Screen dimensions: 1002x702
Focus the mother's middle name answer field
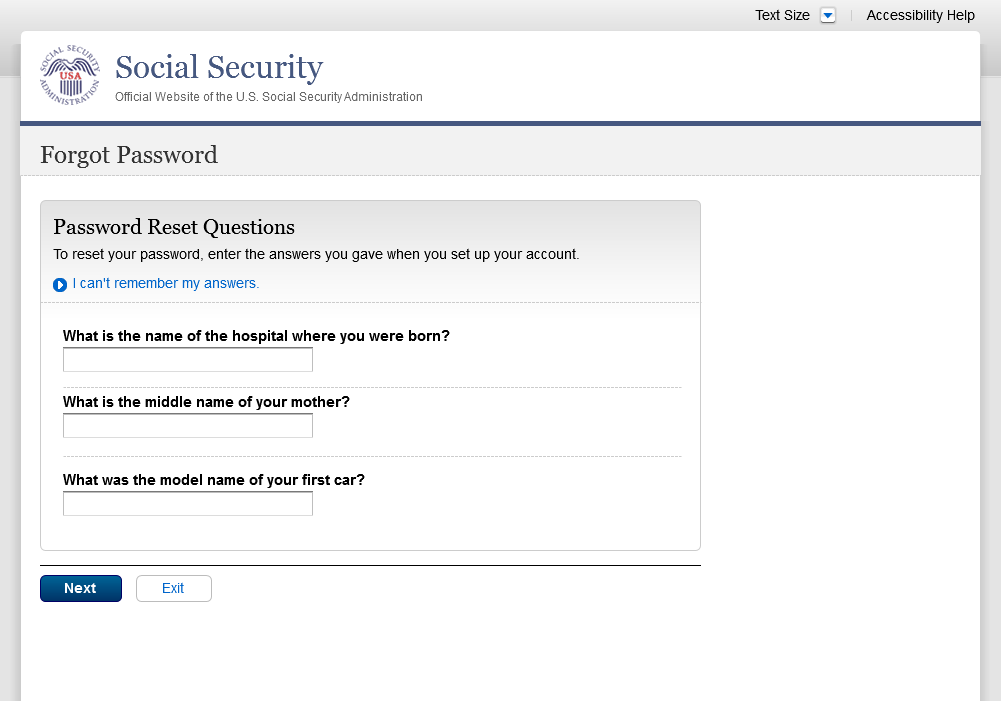pos(188,426)
